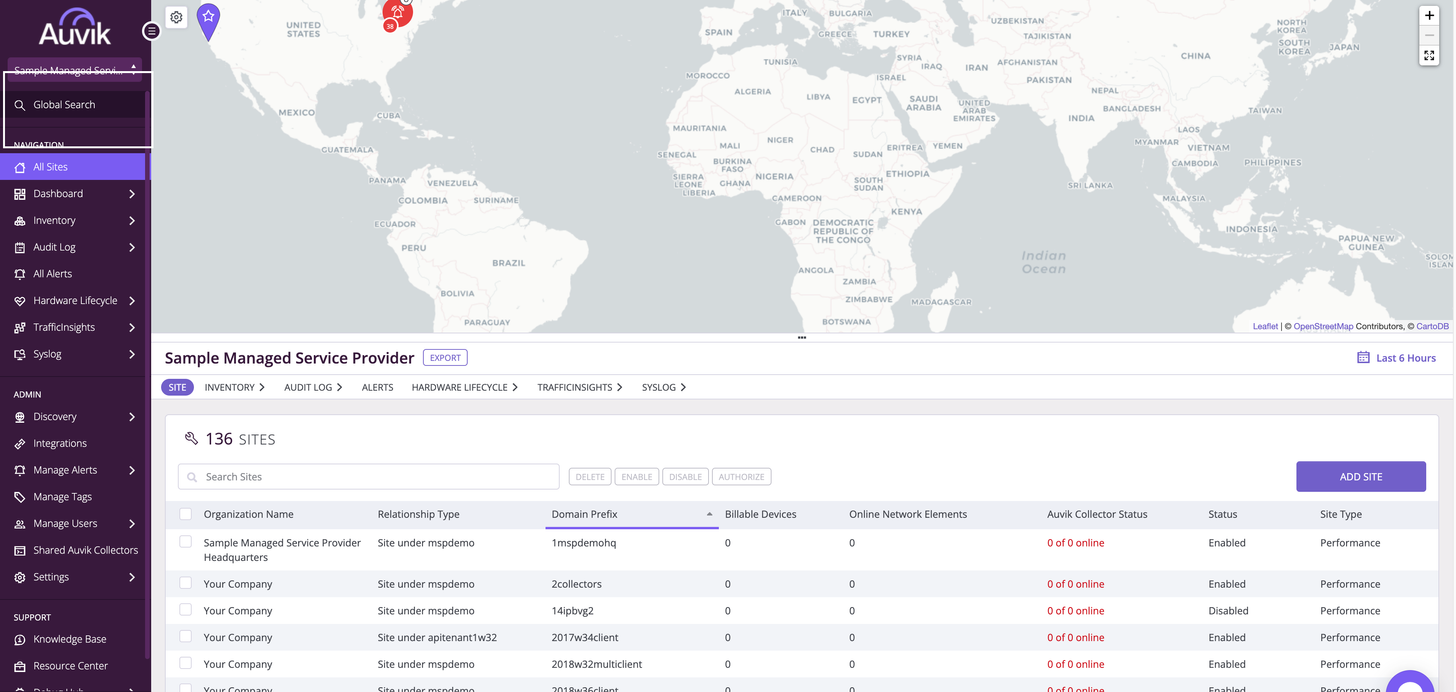This screenshot has height=692, width=1456.
Task: Click the DELETE button
Action: 590,477
